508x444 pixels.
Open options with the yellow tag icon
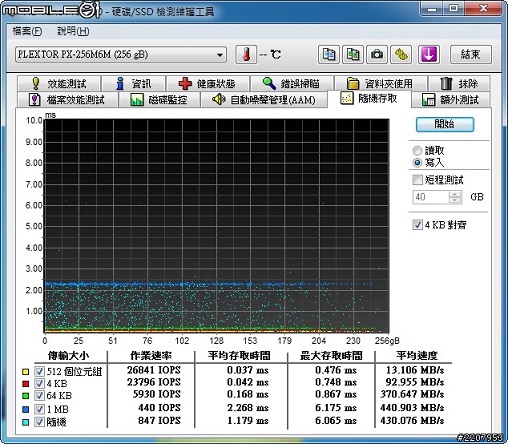(401, 54)
